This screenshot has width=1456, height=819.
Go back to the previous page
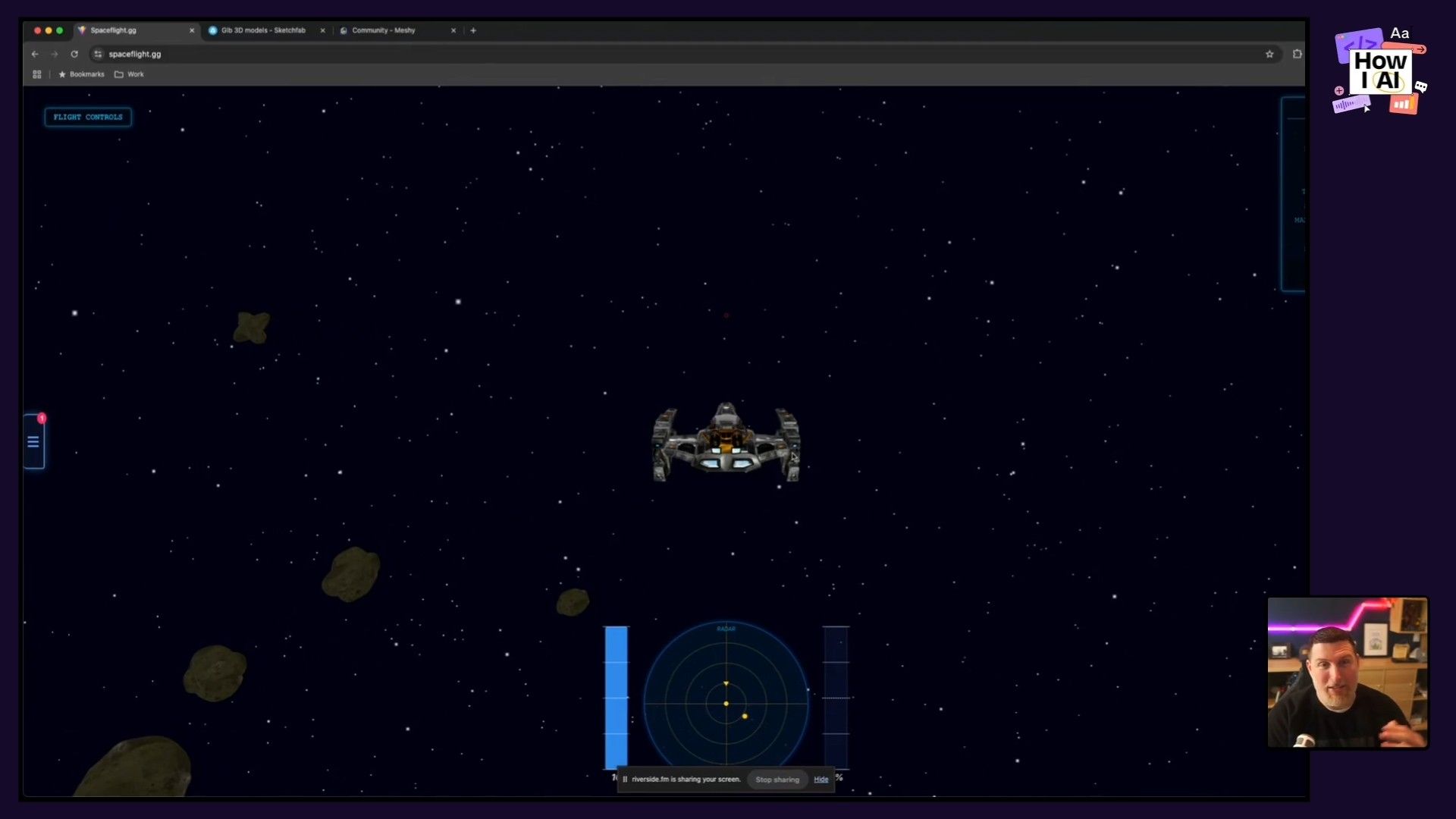coord(35,54)
